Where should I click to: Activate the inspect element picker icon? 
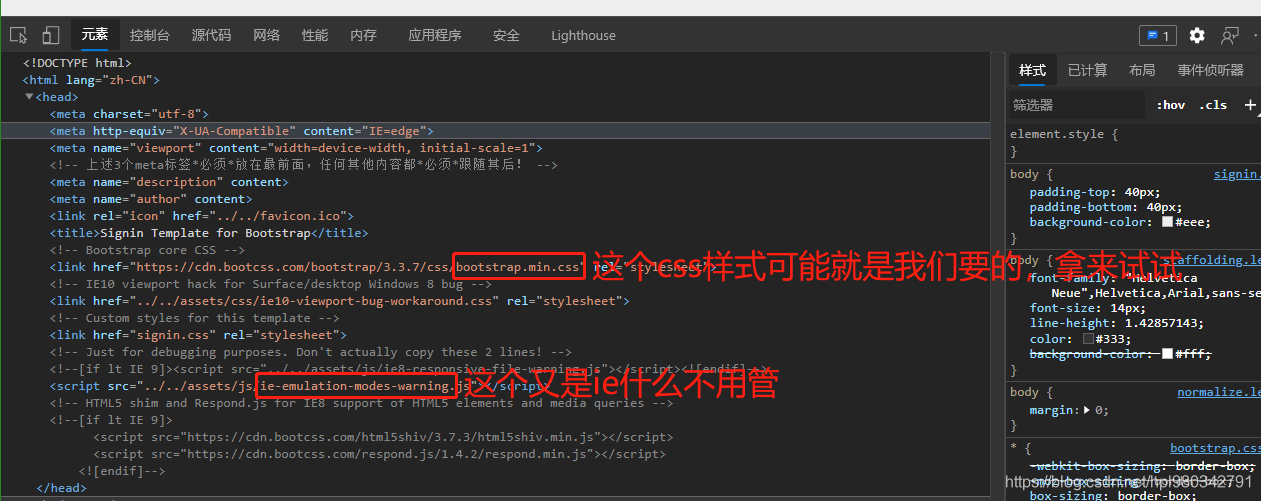coord(19,35)
